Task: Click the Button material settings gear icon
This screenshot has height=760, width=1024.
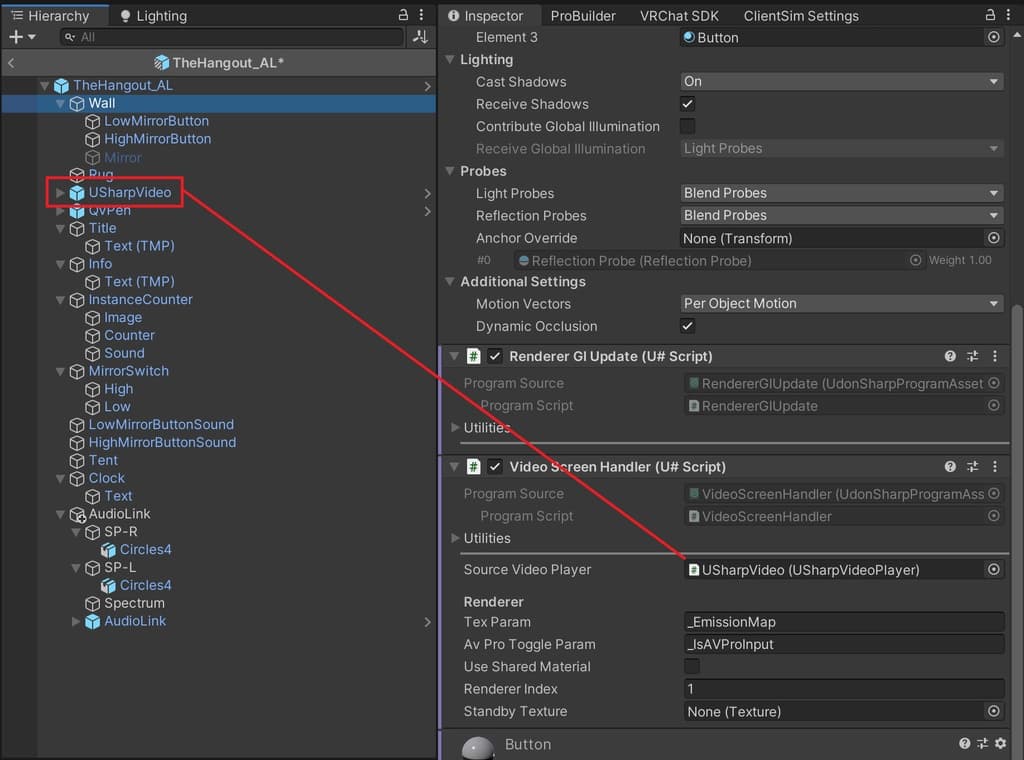Action: [x=1000, y=744]
